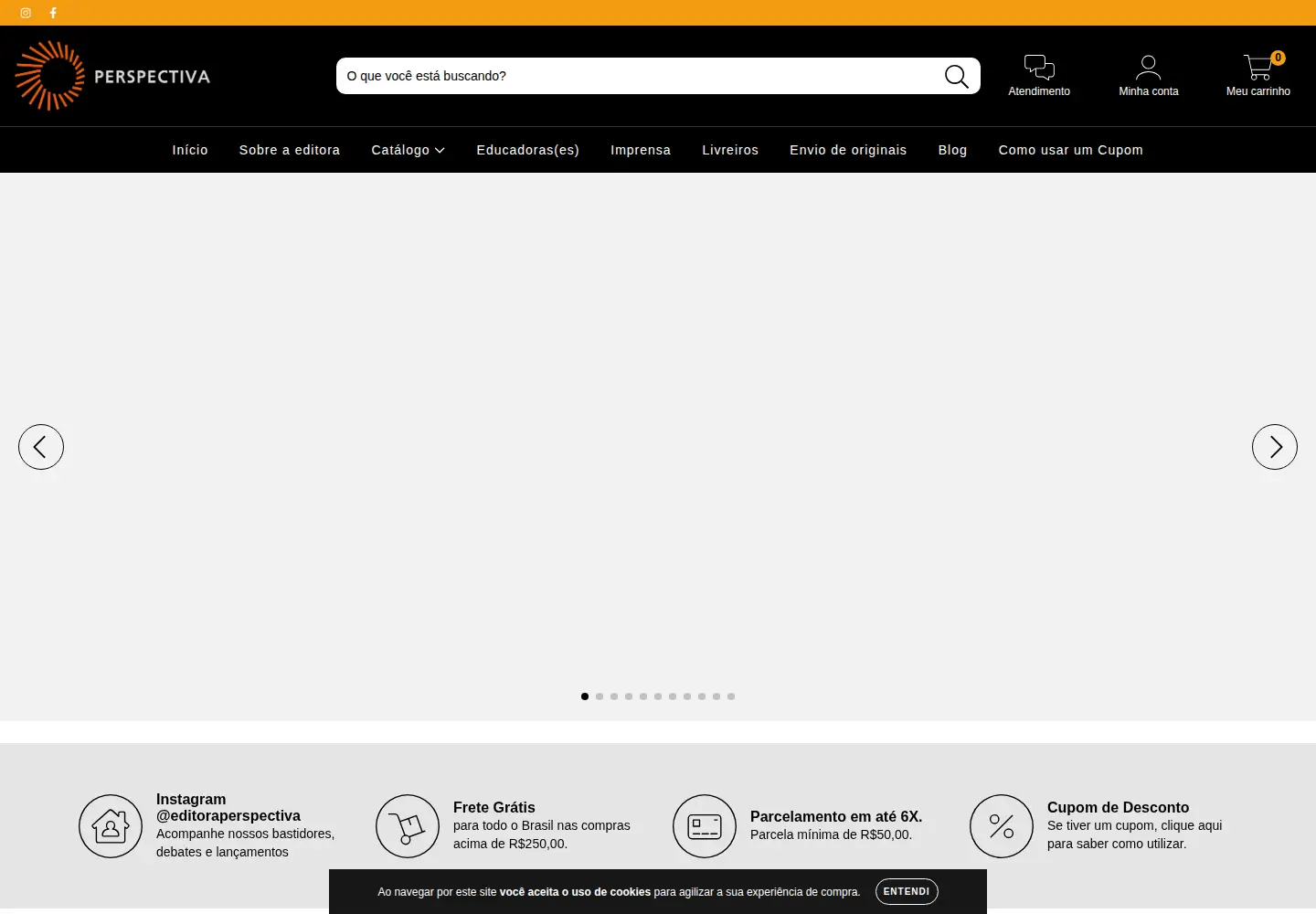Open the Blog menu item
The image size is (1316, 914).
click(x=952, y=150)
